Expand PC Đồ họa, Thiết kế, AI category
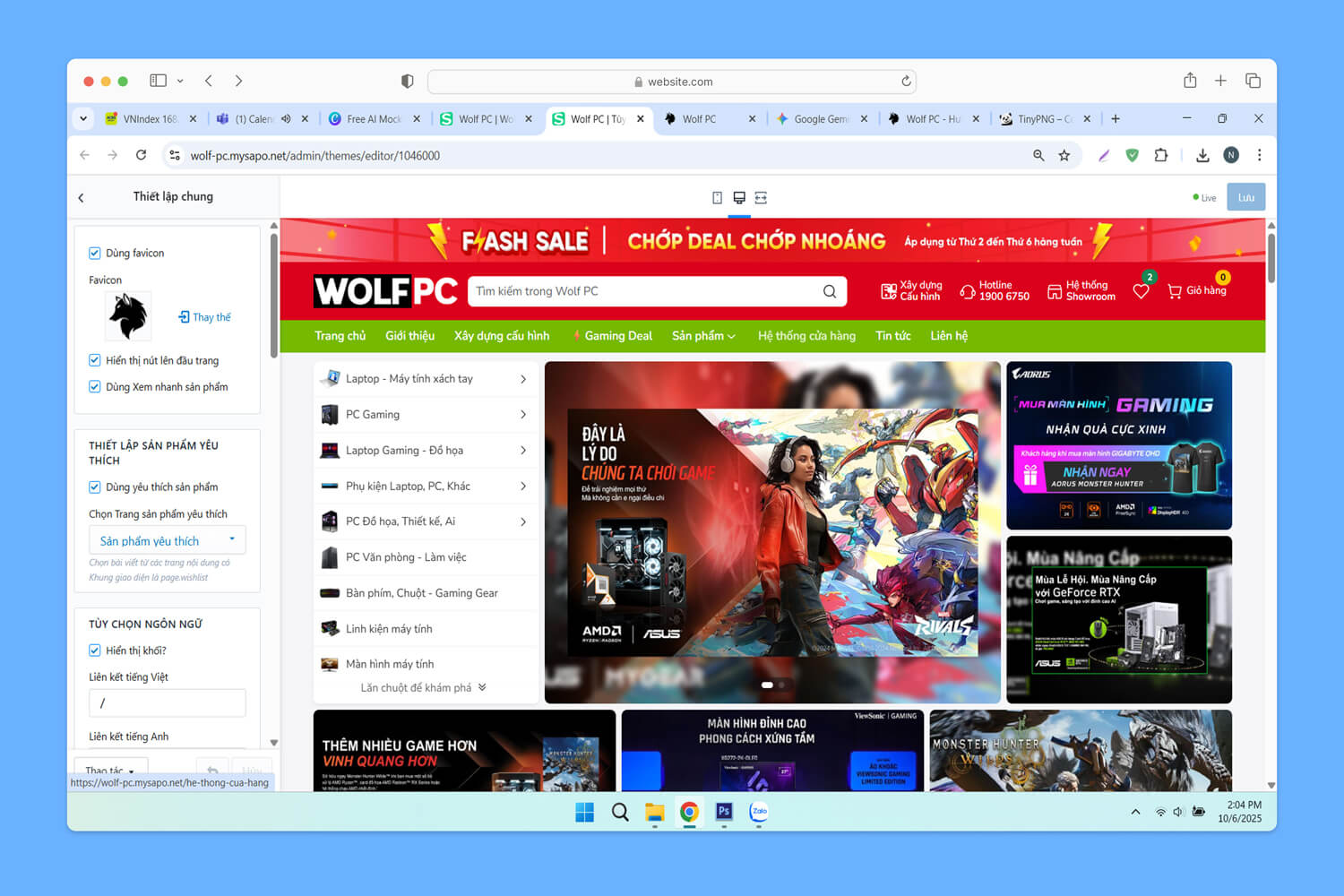This screenshot has width=1344, height=896. point(523,521)
